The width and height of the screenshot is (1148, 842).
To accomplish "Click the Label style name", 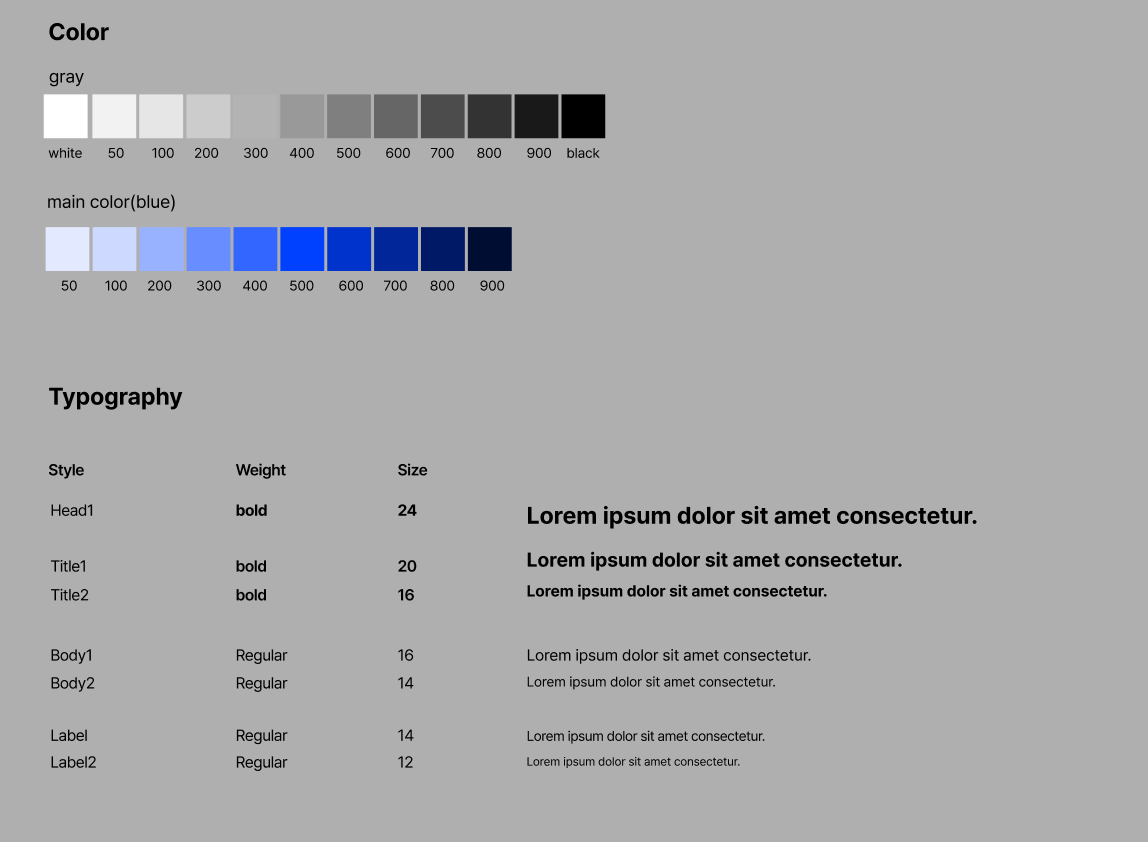I will click(69, 735).
